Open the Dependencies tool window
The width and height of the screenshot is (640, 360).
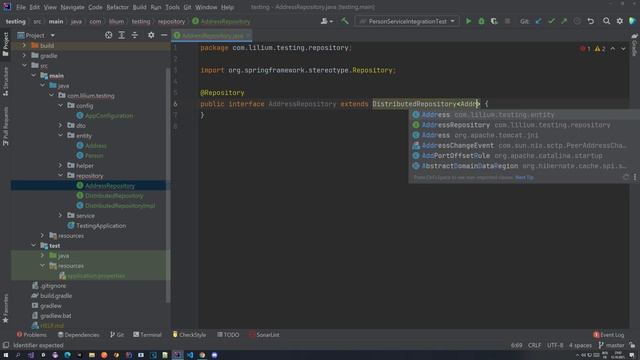coord(78,335)
